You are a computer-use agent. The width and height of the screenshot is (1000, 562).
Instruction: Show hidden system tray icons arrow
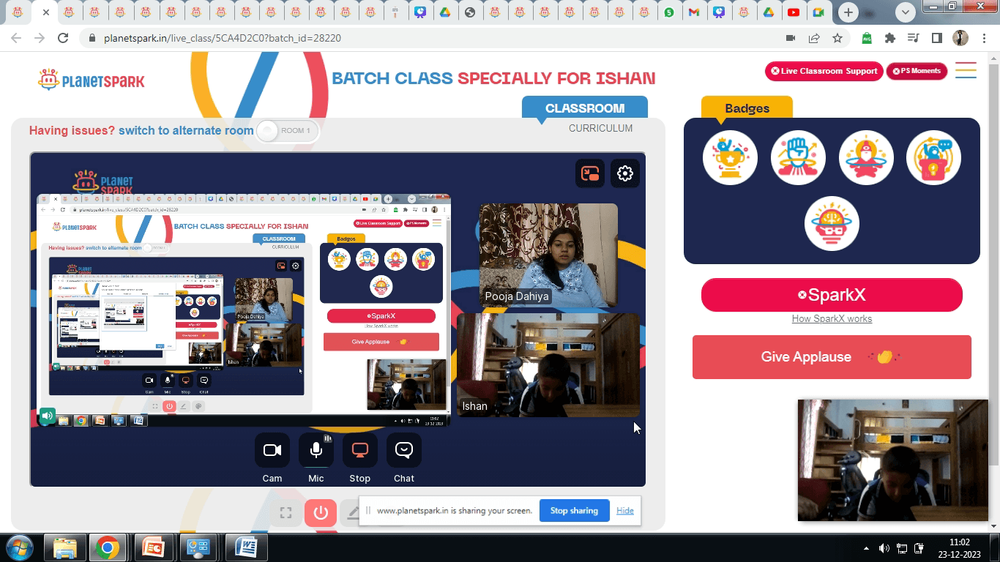pos(865,548)
